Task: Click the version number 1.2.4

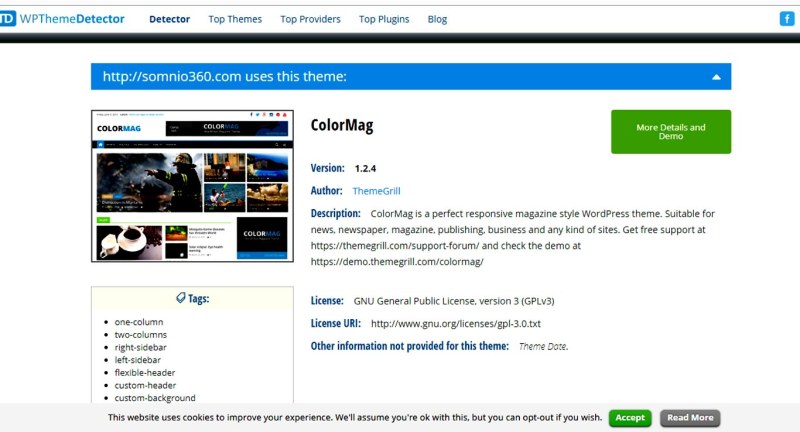Action: [365, 168]
